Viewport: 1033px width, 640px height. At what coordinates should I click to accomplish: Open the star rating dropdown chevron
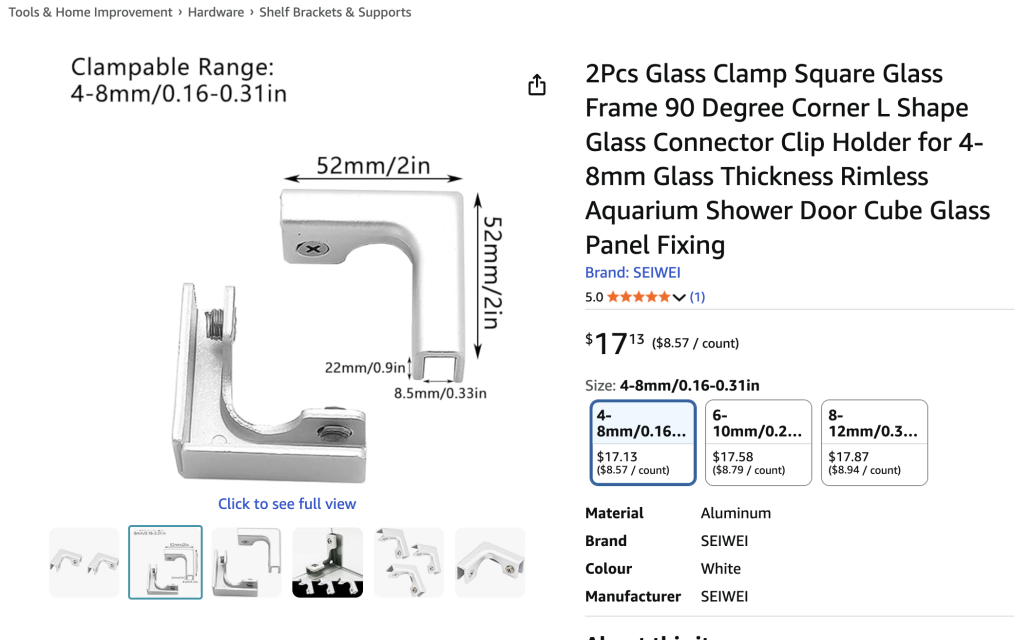coord(680,297)
